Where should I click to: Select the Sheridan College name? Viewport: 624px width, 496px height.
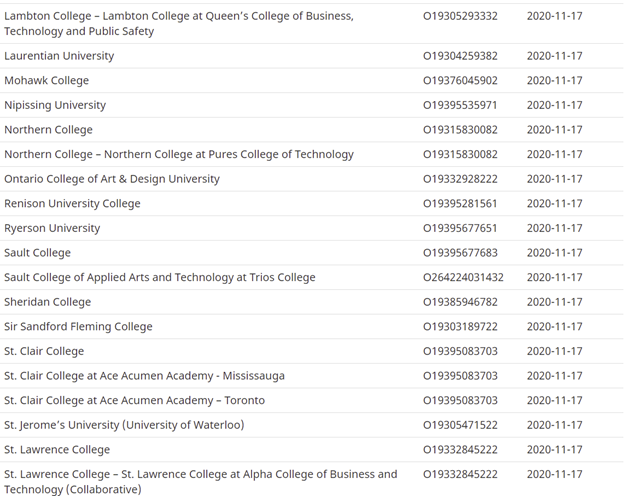click(x=47, y=302)
